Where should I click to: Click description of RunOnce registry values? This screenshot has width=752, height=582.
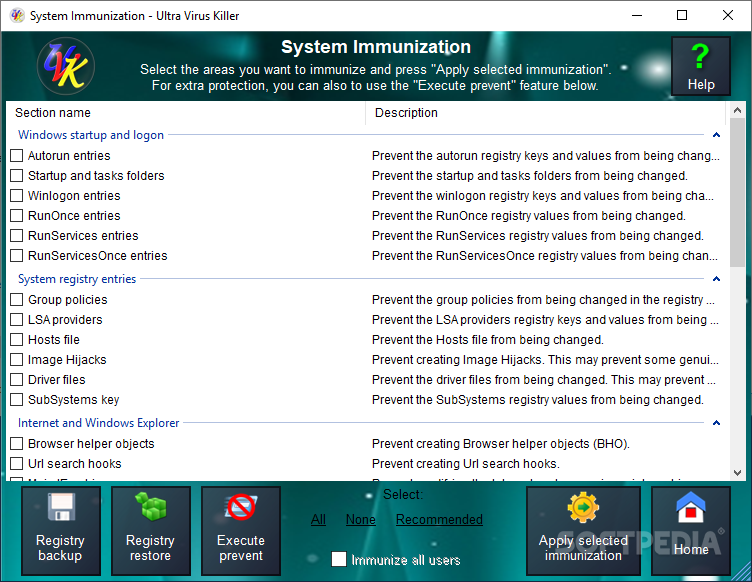pyautogui.click(x=529, y=216)
